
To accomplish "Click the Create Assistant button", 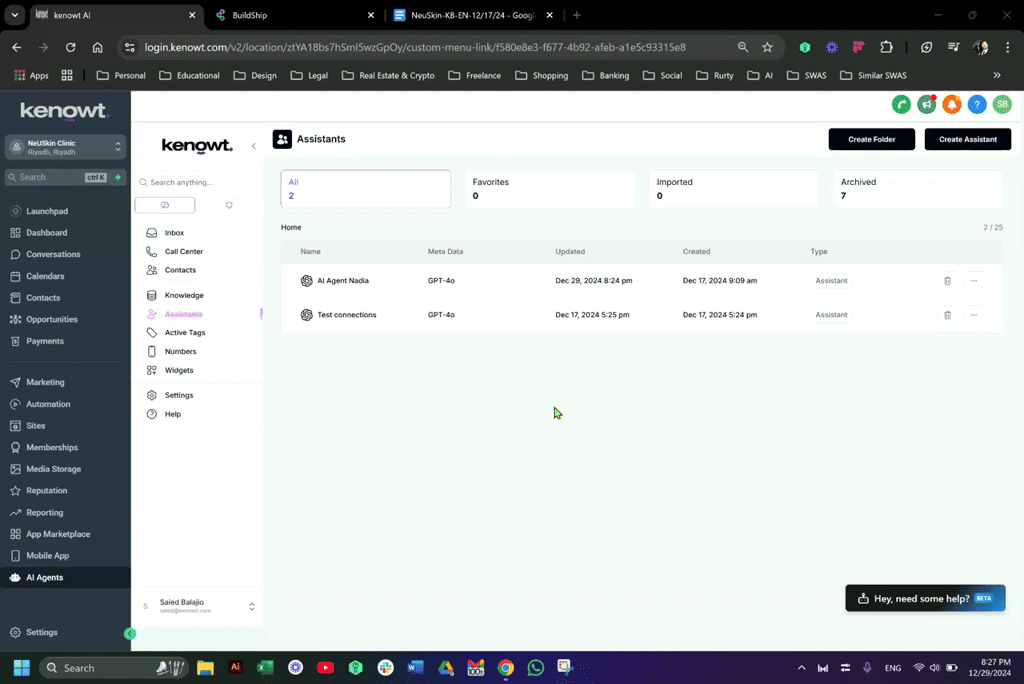I will (966, 139).
